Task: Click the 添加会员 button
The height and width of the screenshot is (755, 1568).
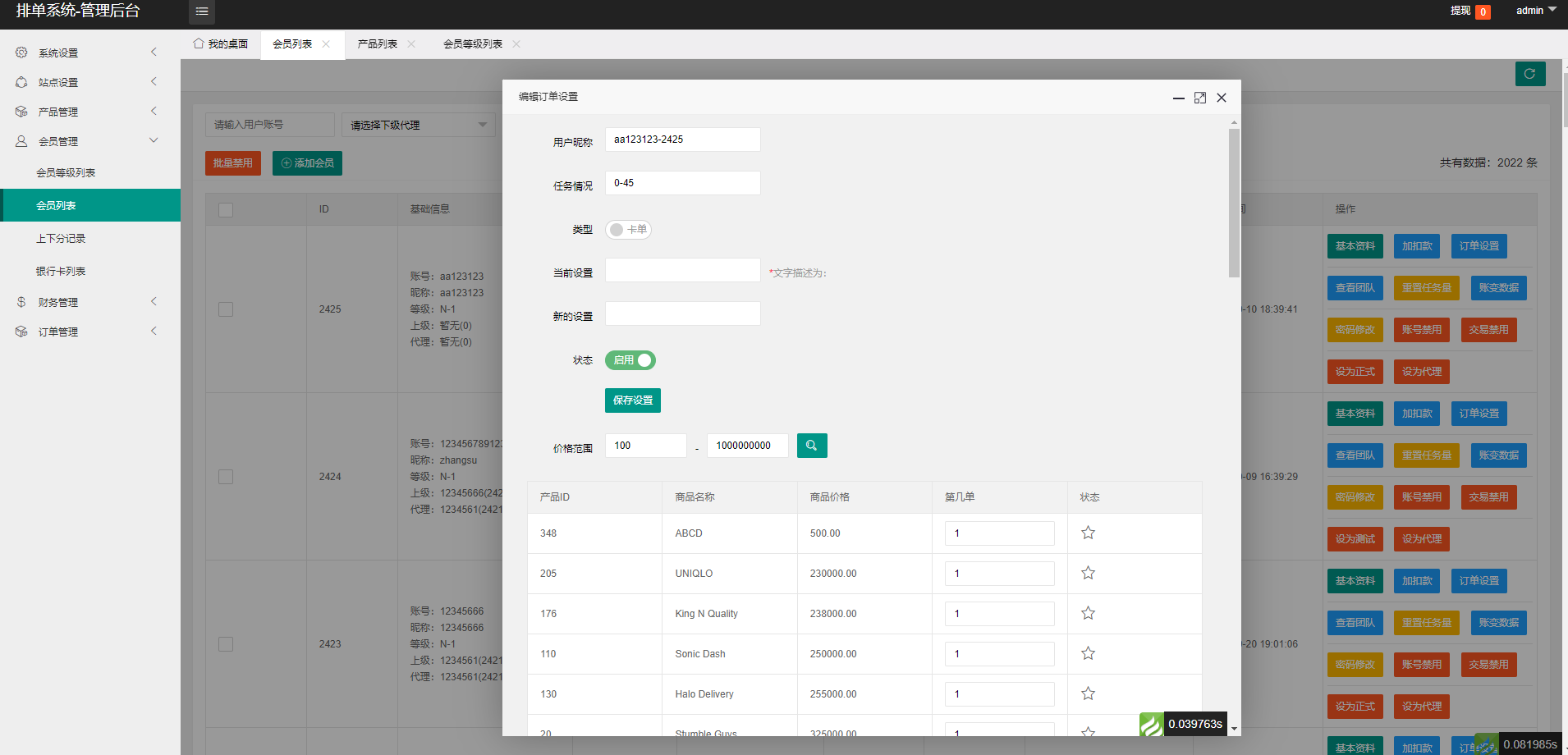Action: click(x=306, y=162)
